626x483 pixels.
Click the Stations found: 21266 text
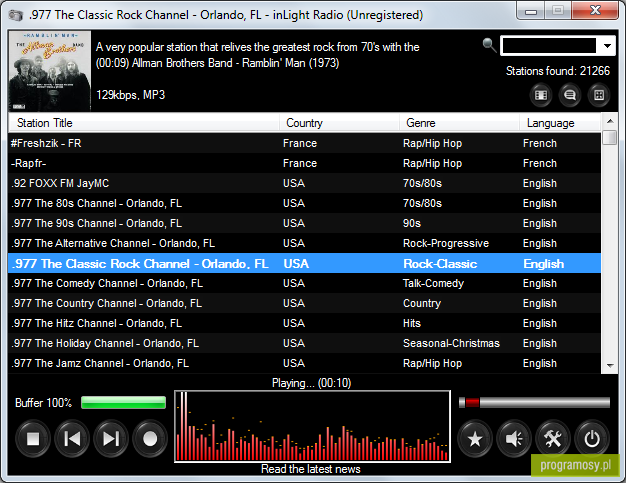[558, 71]
